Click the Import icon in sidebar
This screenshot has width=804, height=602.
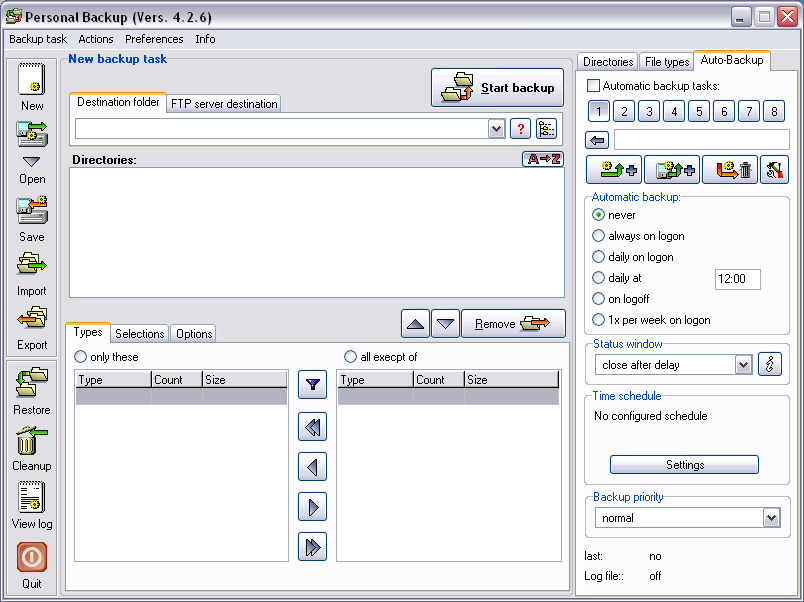(32, 265)
